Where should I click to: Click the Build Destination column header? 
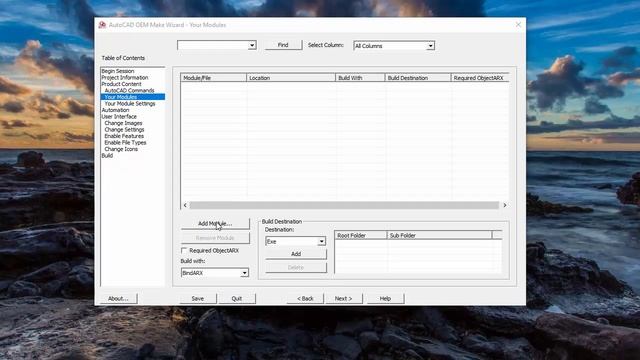coord(418,78)
